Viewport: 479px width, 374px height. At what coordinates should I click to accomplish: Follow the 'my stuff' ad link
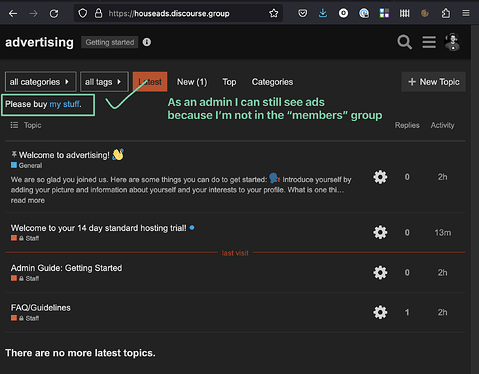(64, 104)
